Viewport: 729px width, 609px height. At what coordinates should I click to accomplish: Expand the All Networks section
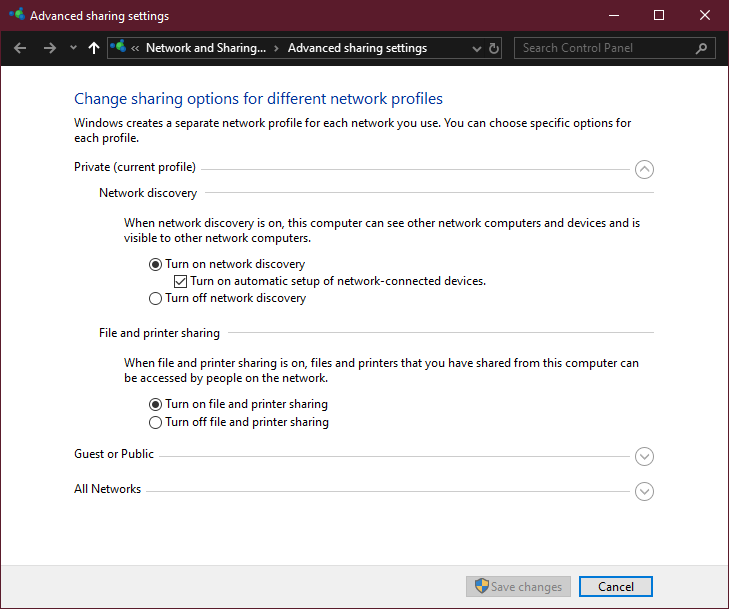(645, 491)
